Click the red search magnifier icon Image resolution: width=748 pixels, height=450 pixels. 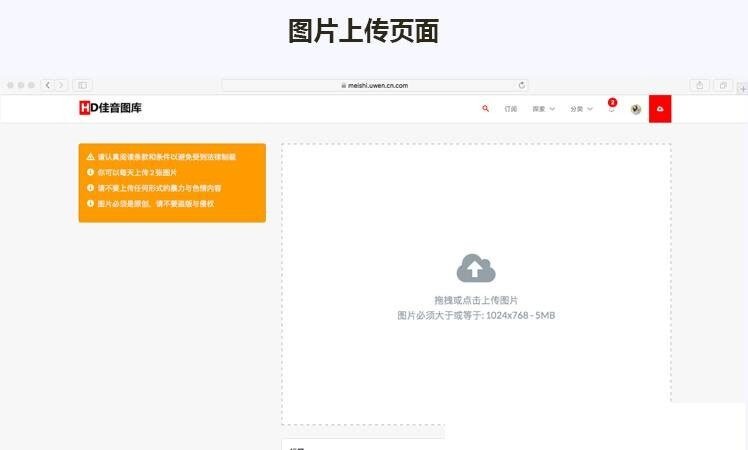pos(485,109)
